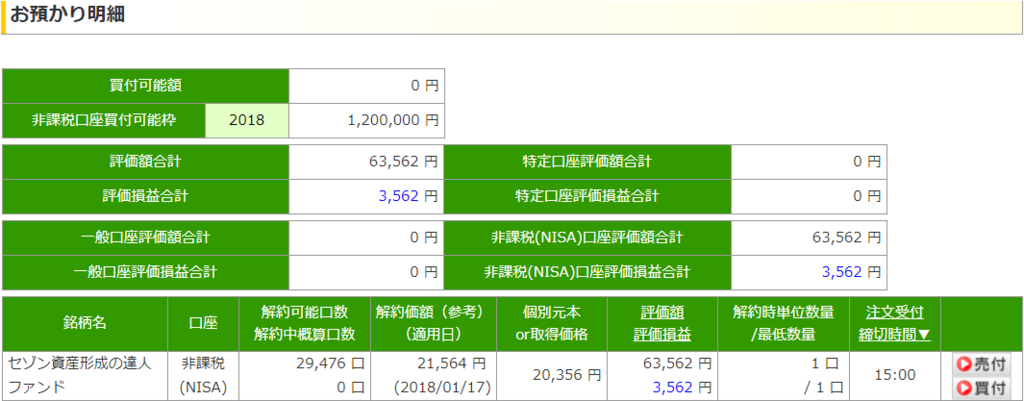This screenshot has height=401, width=1024.
Task: Click the 15:00 deadline time cell
Action: [x=895, y=375]
